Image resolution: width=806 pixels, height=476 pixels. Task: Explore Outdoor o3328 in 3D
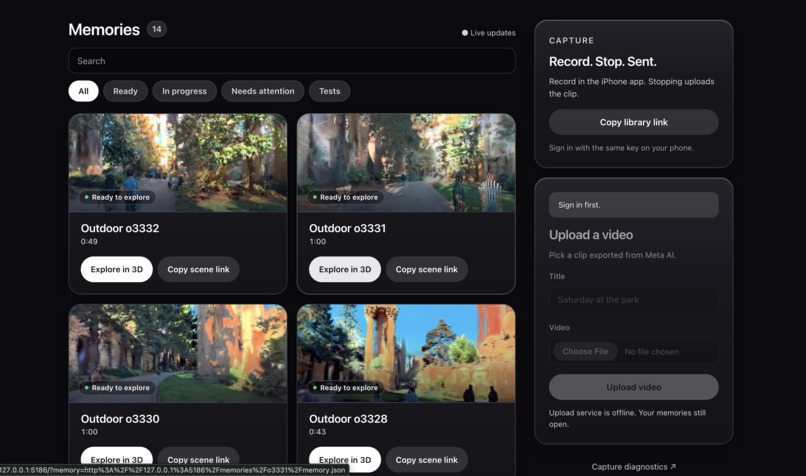345,460
